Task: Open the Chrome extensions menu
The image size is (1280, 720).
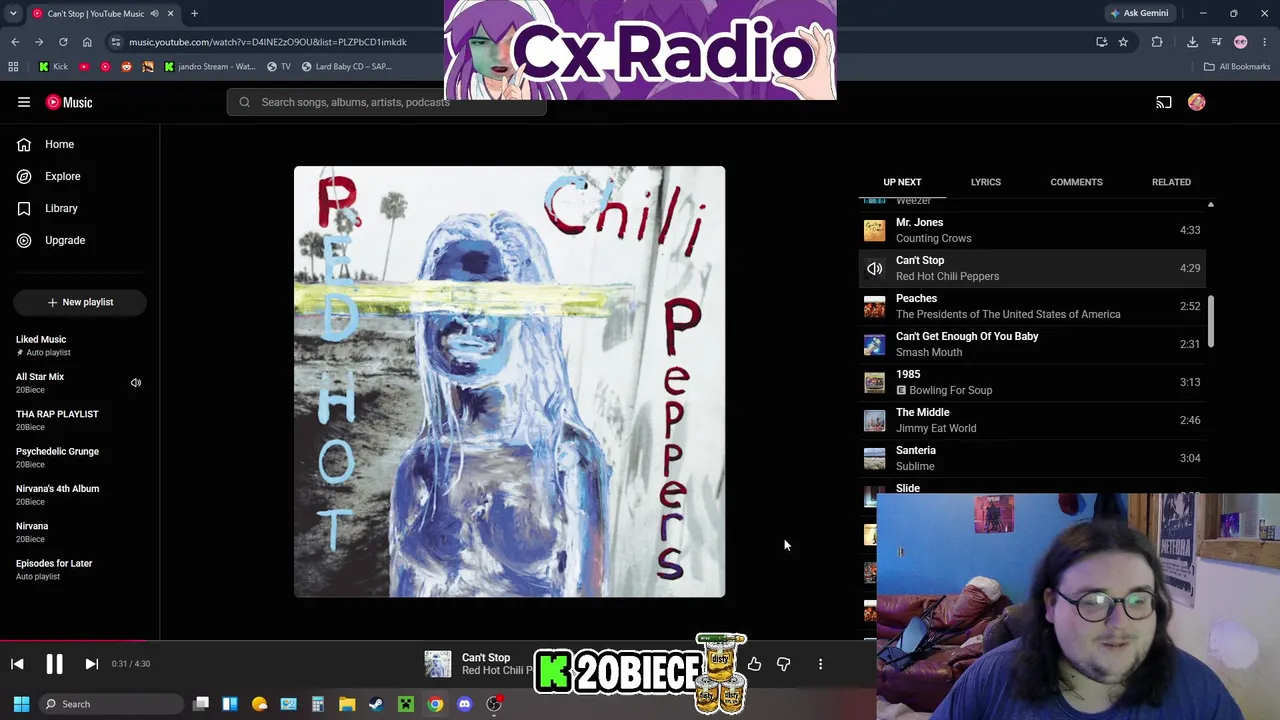Action: (x=1157, y=42)
